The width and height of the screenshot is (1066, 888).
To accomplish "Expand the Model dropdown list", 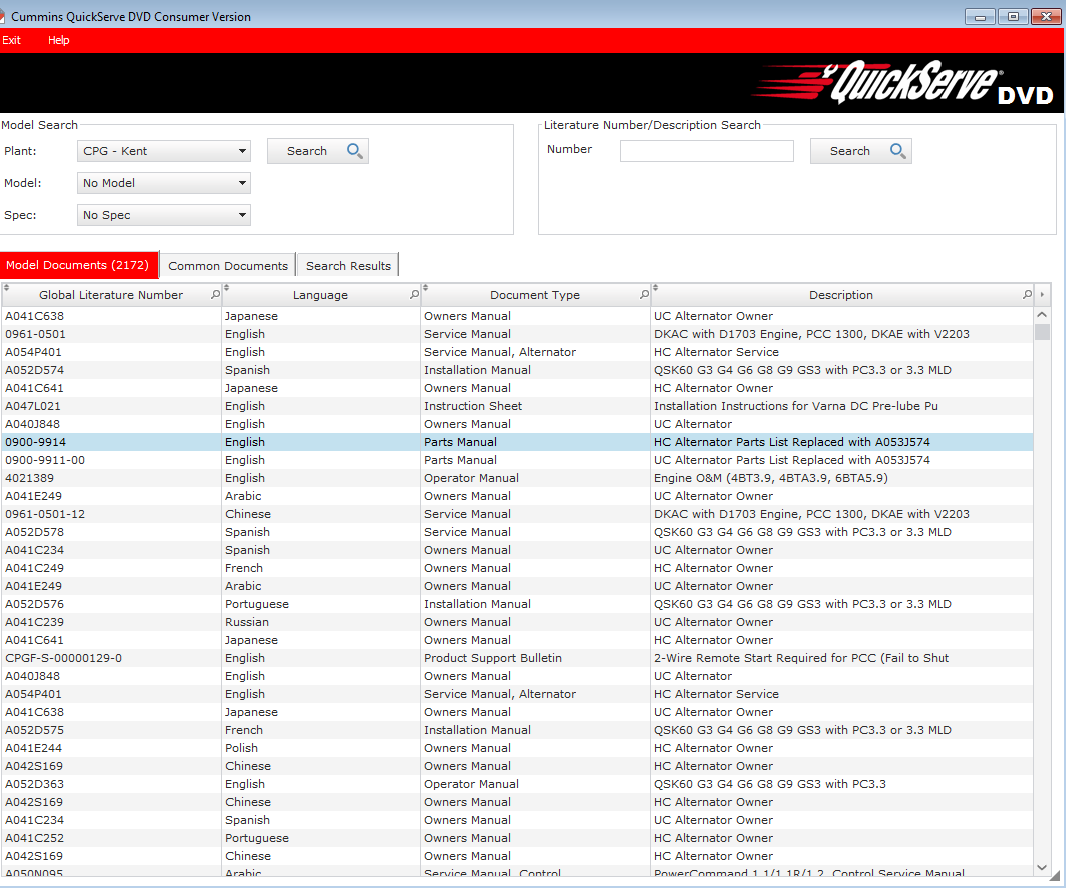I will coord(164,183).
